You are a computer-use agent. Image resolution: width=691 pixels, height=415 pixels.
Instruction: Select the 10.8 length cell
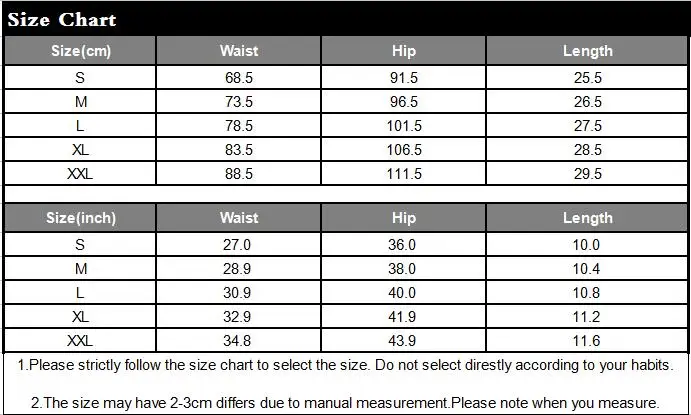pyautogui.click(x=587, y=293)
